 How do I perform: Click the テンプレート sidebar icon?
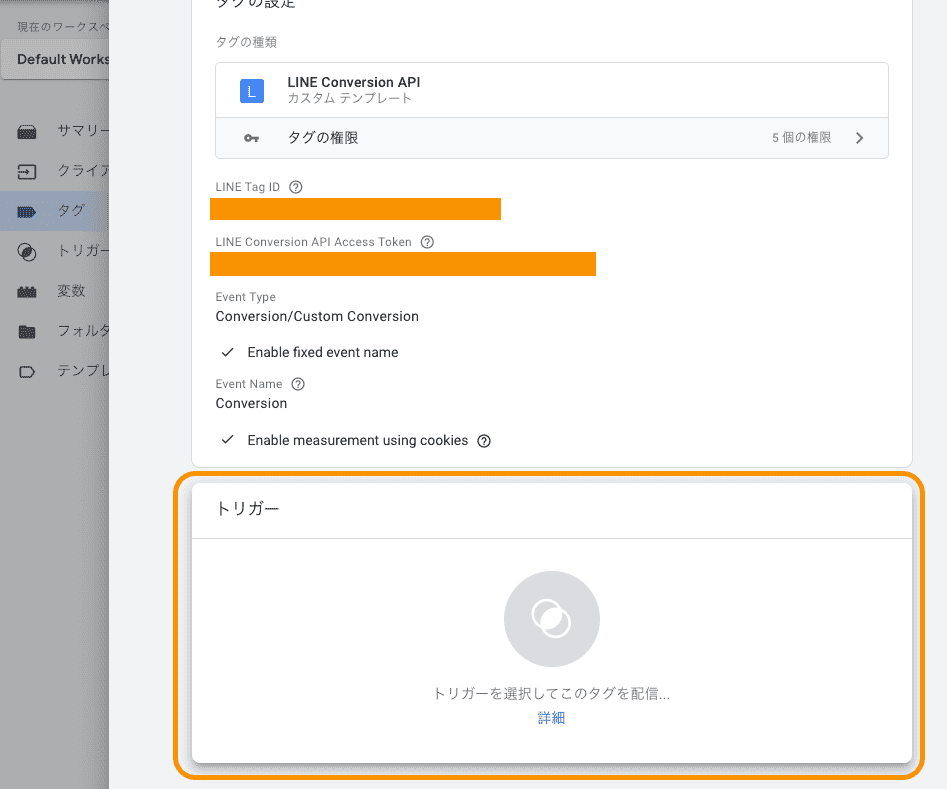27,372
